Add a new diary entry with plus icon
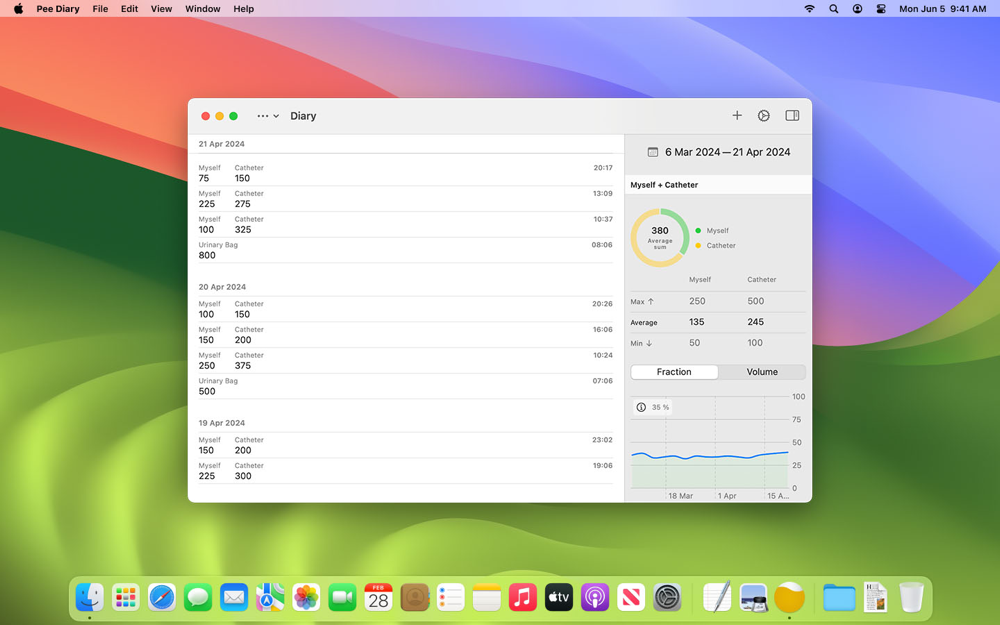Screen dimensions: 1000x625 pos(737,115)
